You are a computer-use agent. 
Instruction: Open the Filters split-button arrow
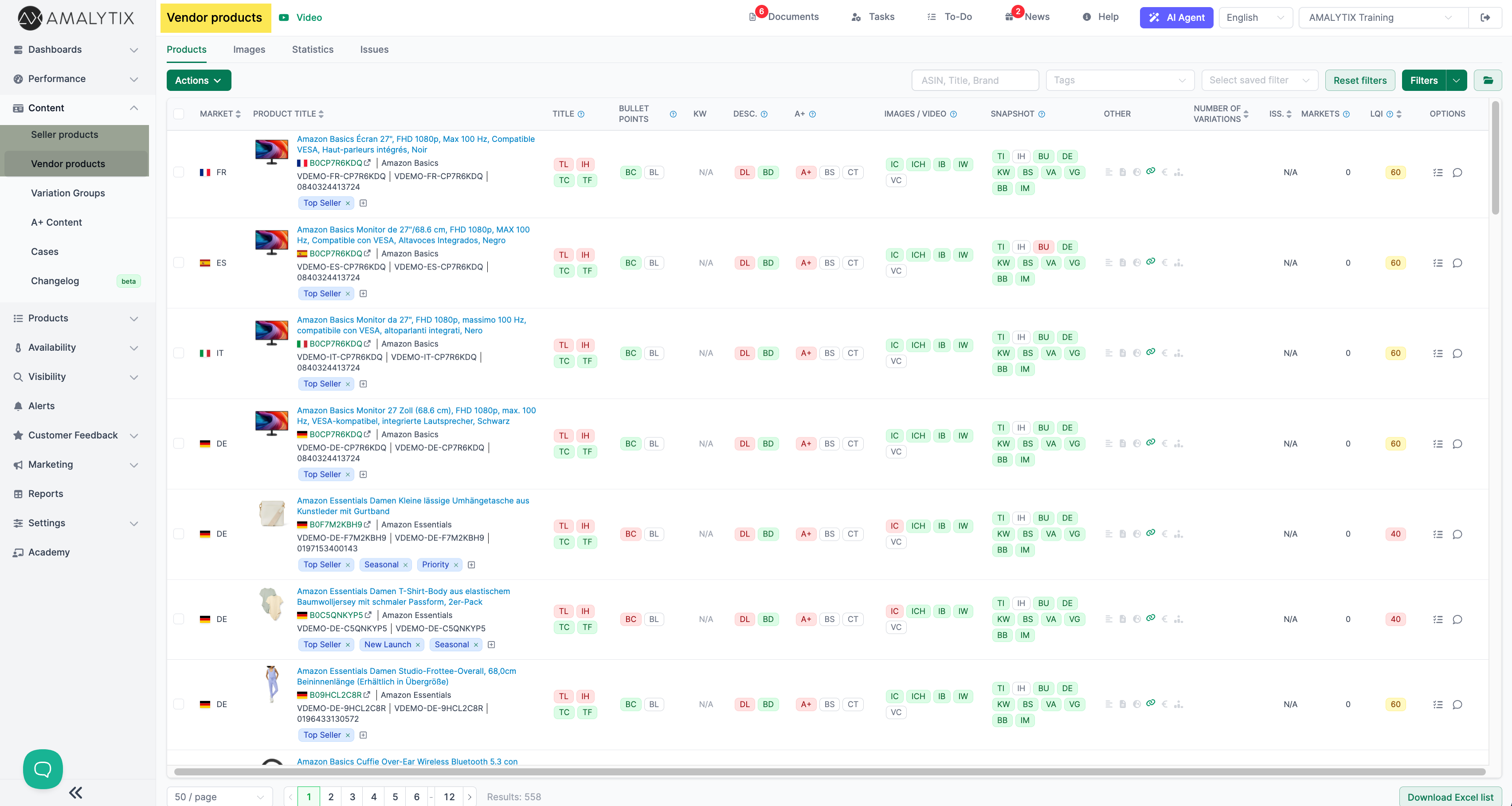tap(1456, 80)
